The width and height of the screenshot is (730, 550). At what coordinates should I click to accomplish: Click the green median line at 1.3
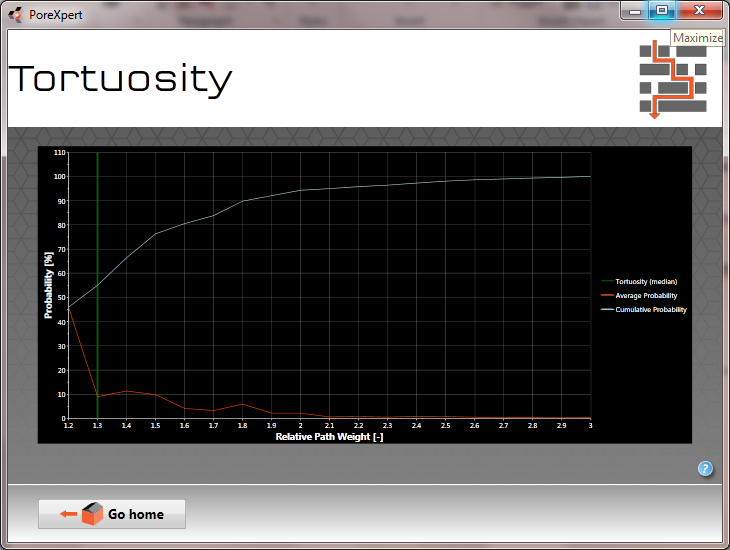click(97, 250)
